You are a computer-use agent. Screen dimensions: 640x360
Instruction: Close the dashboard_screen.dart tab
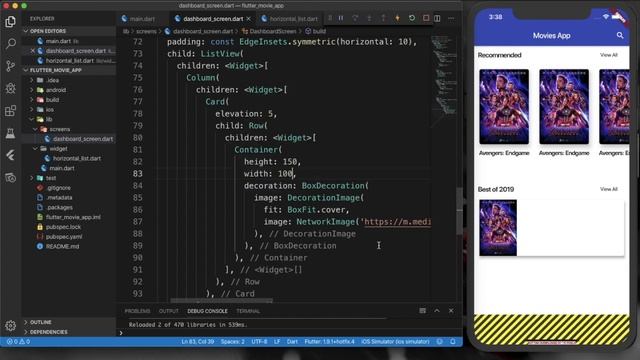point(249,19)
